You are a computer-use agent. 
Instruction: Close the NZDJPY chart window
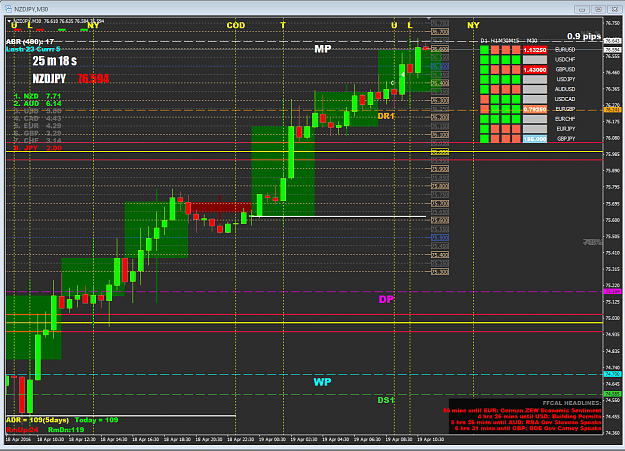(615, 9)
